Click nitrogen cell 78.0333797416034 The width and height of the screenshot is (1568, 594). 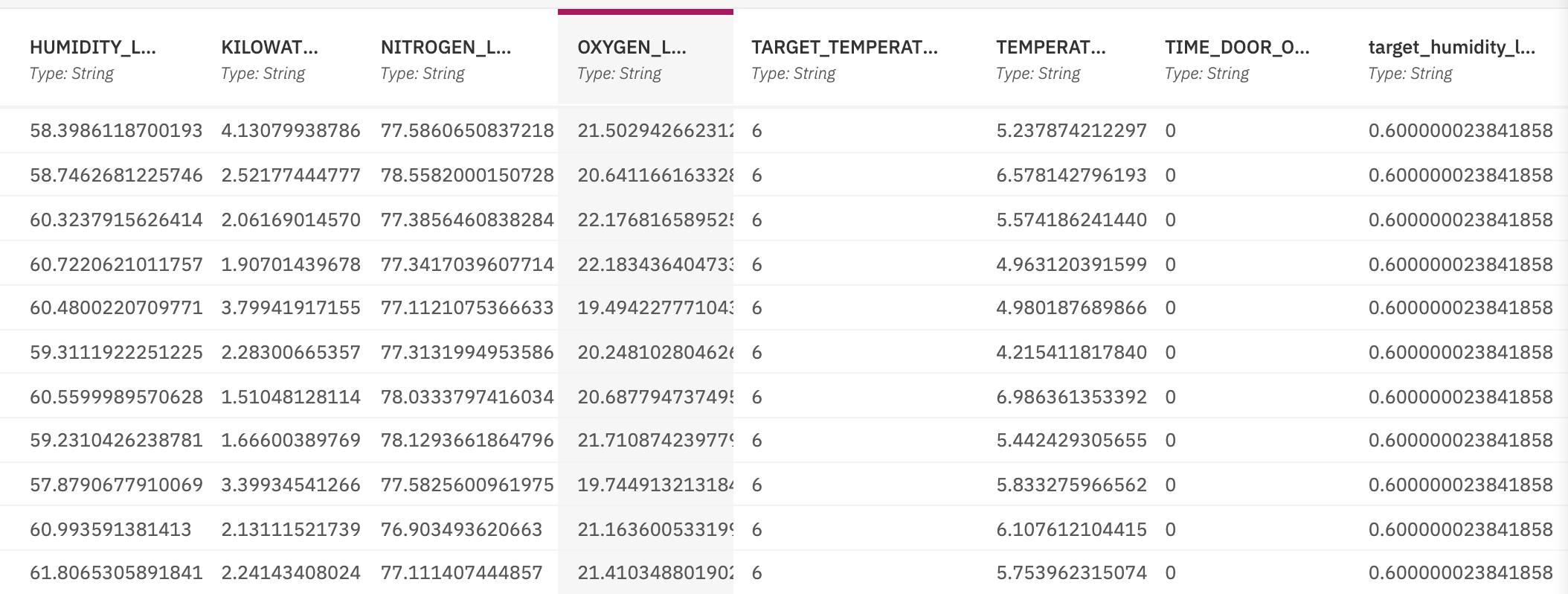(x=467, y=397)
